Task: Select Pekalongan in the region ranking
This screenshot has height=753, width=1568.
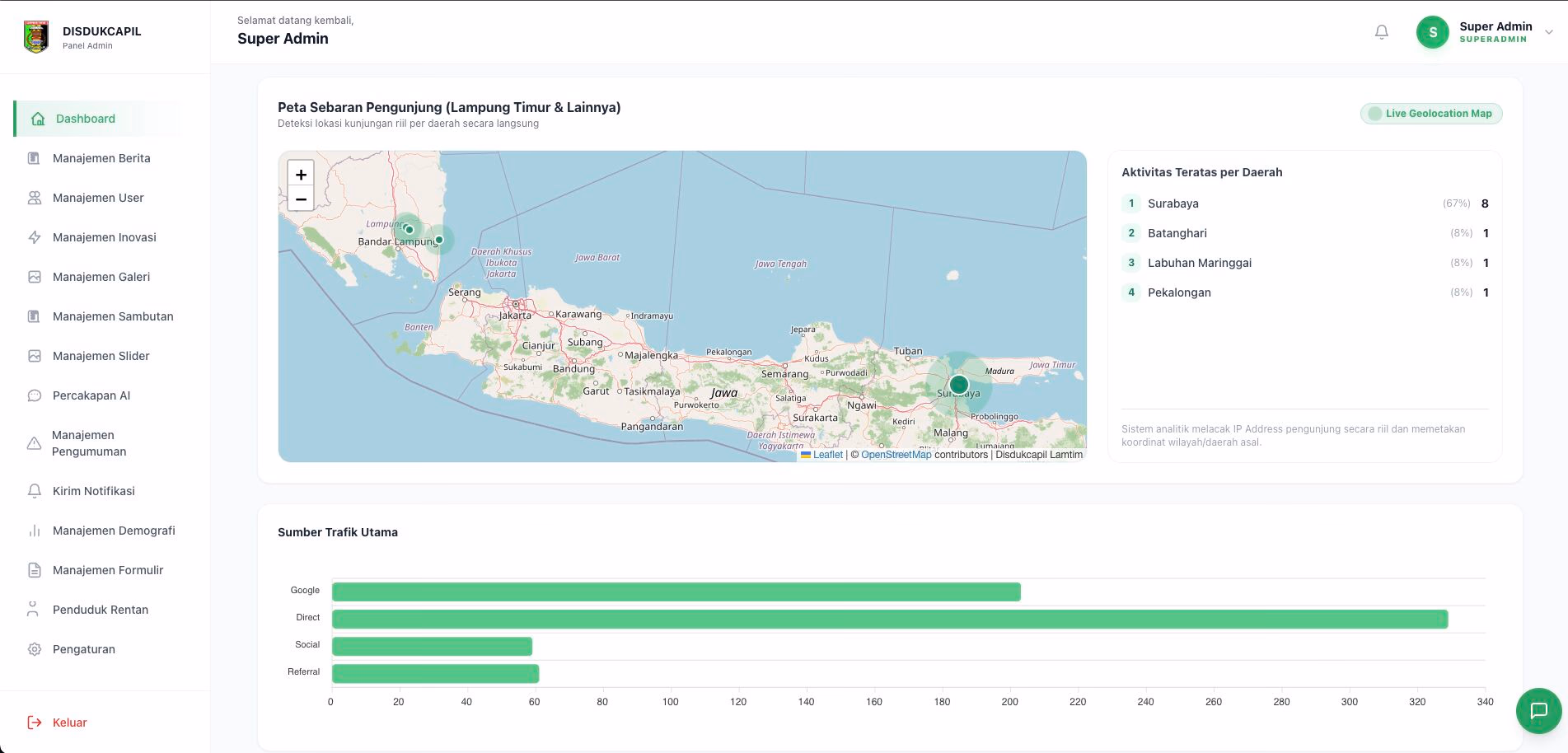Action: point(1305,292)
